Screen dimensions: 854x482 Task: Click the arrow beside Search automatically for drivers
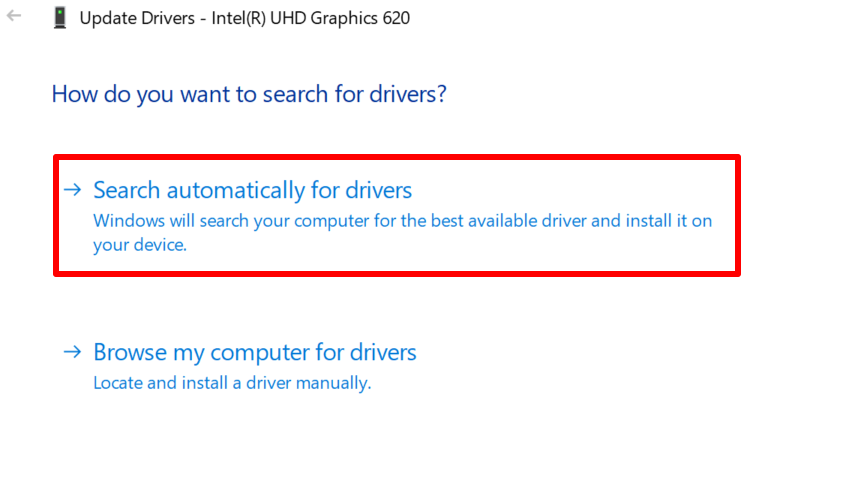(72, 190)
